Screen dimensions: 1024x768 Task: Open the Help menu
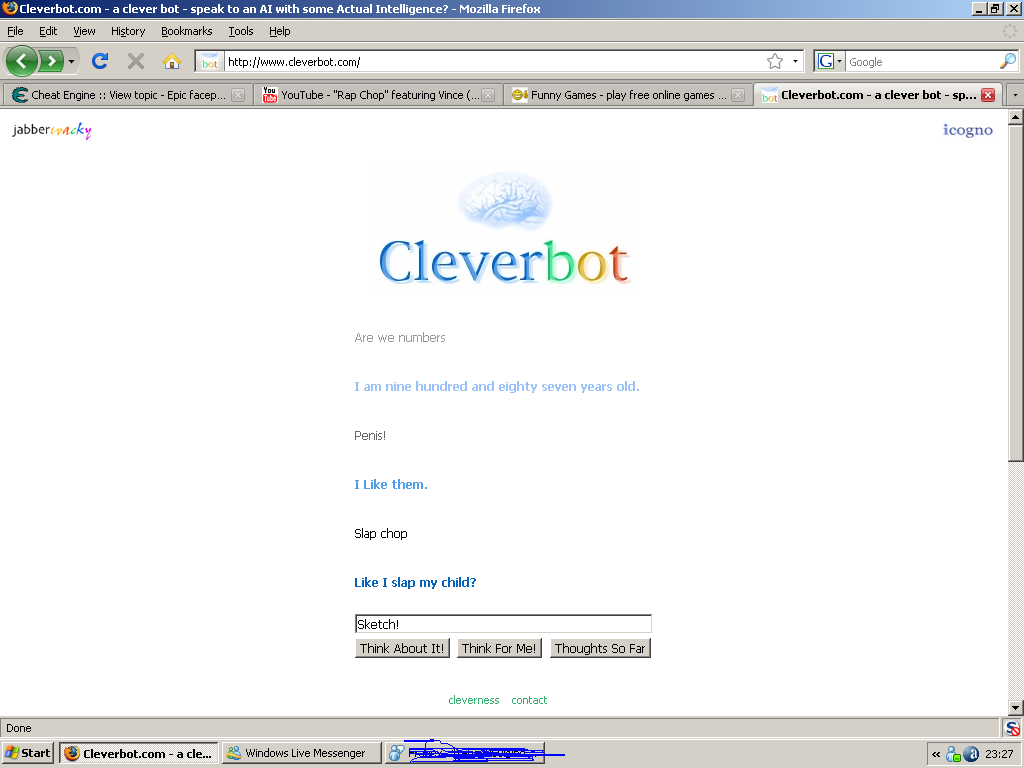280,31
